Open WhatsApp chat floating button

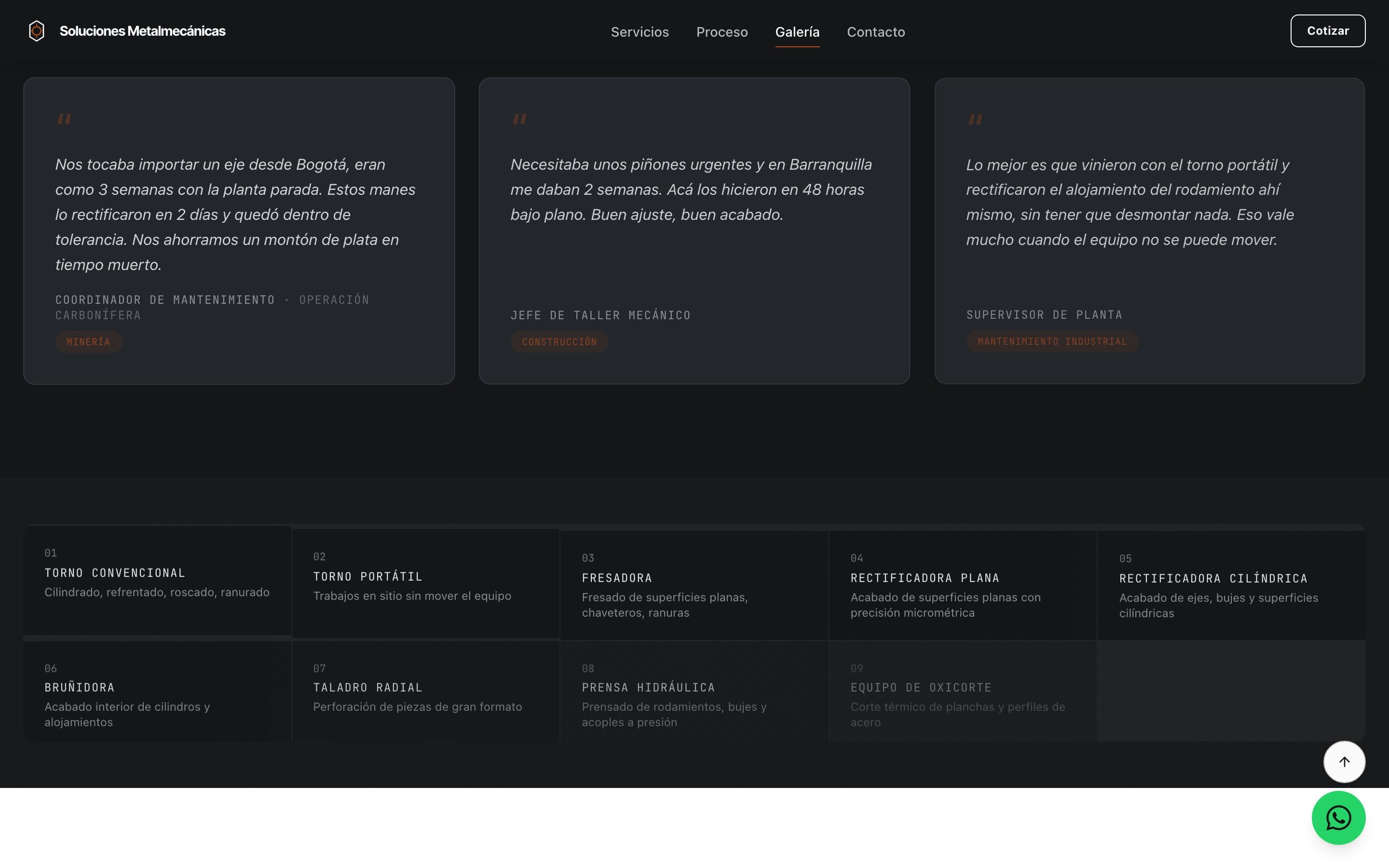pyautogui.click(x=1338, y=817)
